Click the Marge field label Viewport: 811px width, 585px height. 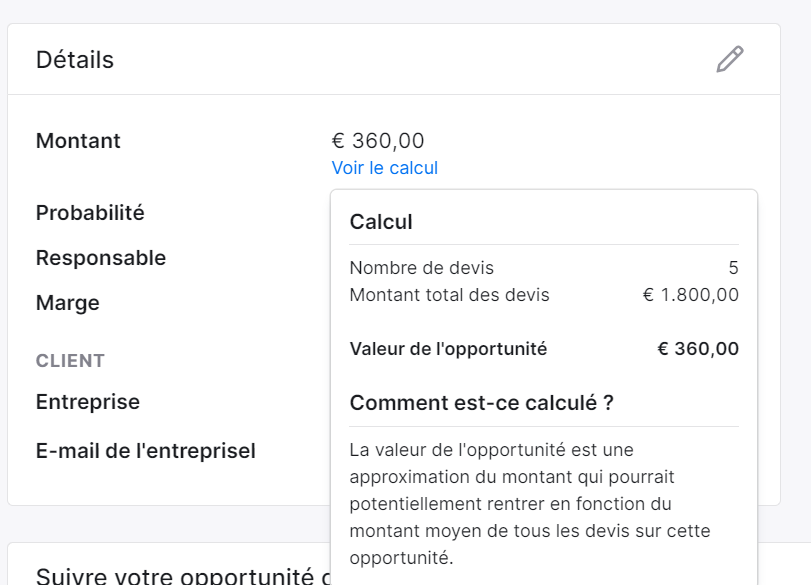(67, 303)
